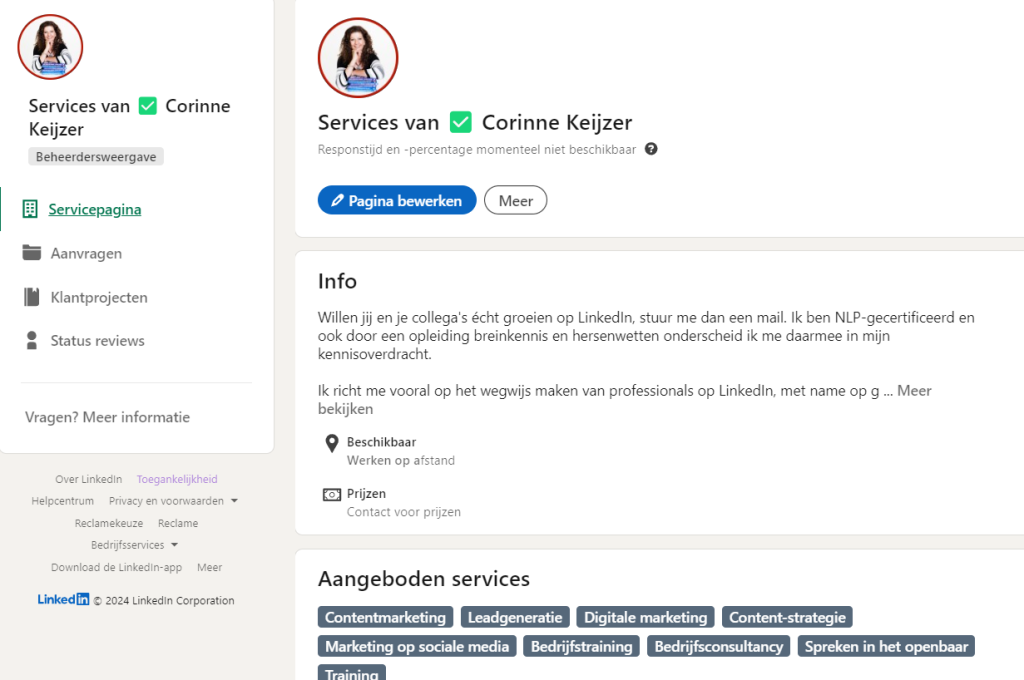Click Download de LinkedIn-app link
This screenshot has height=680, width=1024.
coord(116,567)
